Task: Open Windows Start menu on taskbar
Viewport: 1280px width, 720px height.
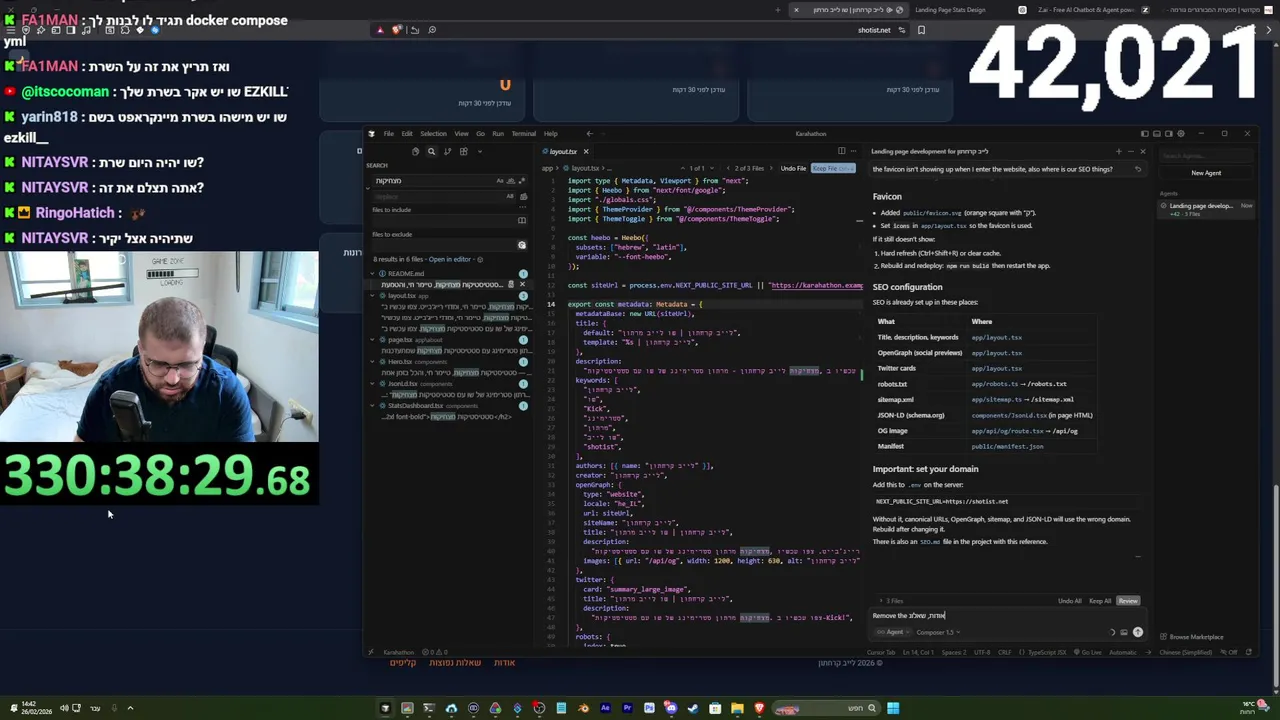Action: [893, 708]
